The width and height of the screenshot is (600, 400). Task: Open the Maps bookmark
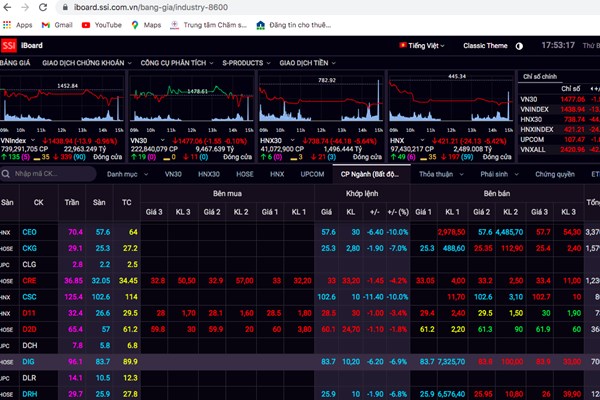click(x=146, y=23)
